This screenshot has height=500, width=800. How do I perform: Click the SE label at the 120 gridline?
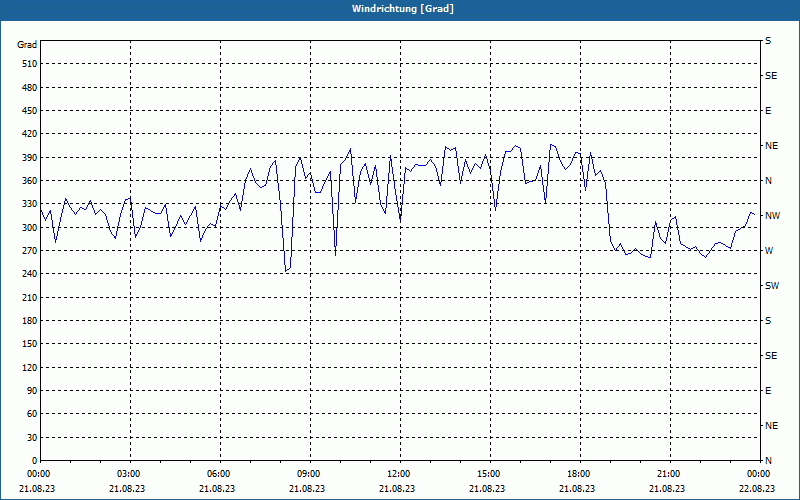click(771, 356)
